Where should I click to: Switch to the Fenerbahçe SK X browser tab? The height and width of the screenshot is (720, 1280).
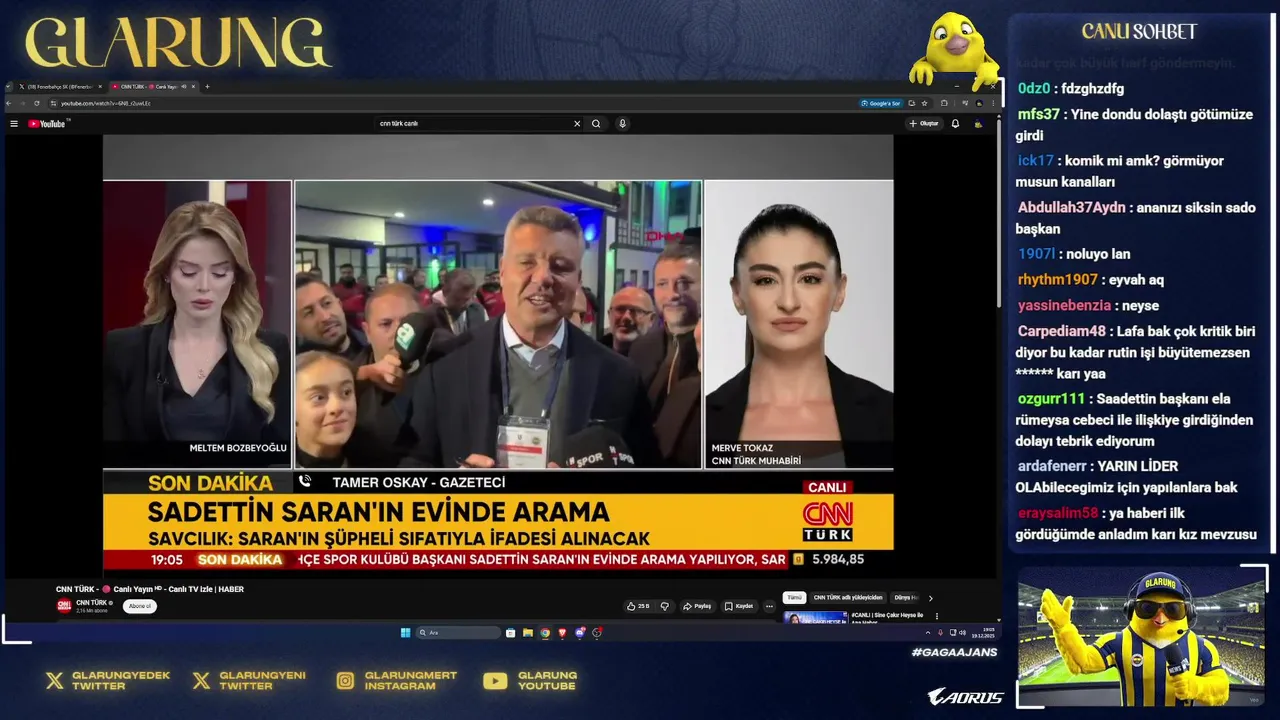coord(58,87)
